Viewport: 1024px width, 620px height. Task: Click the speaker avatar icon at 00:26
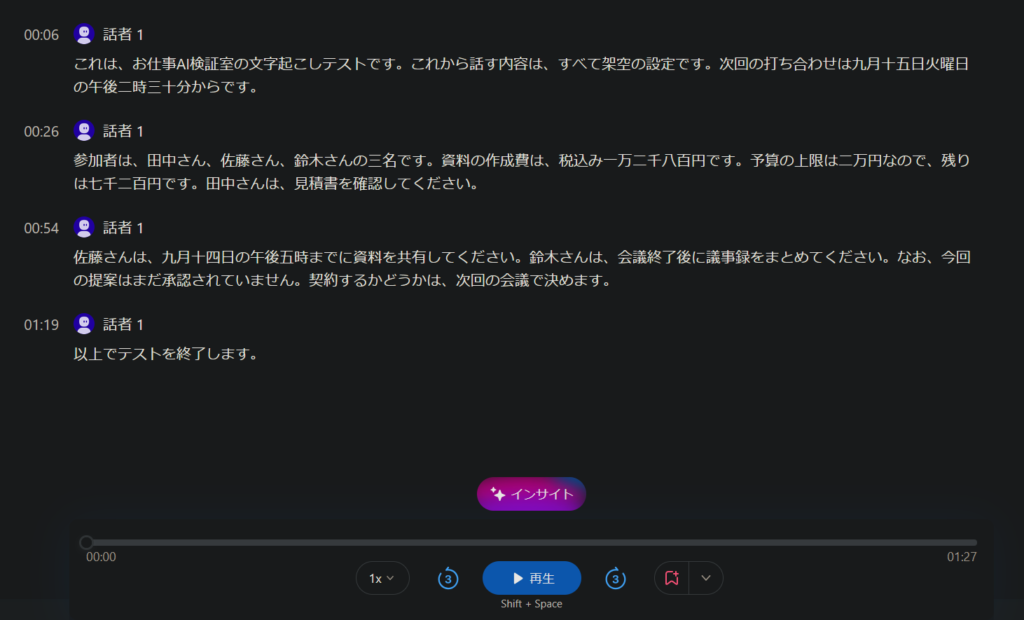[x=84, y=131]
